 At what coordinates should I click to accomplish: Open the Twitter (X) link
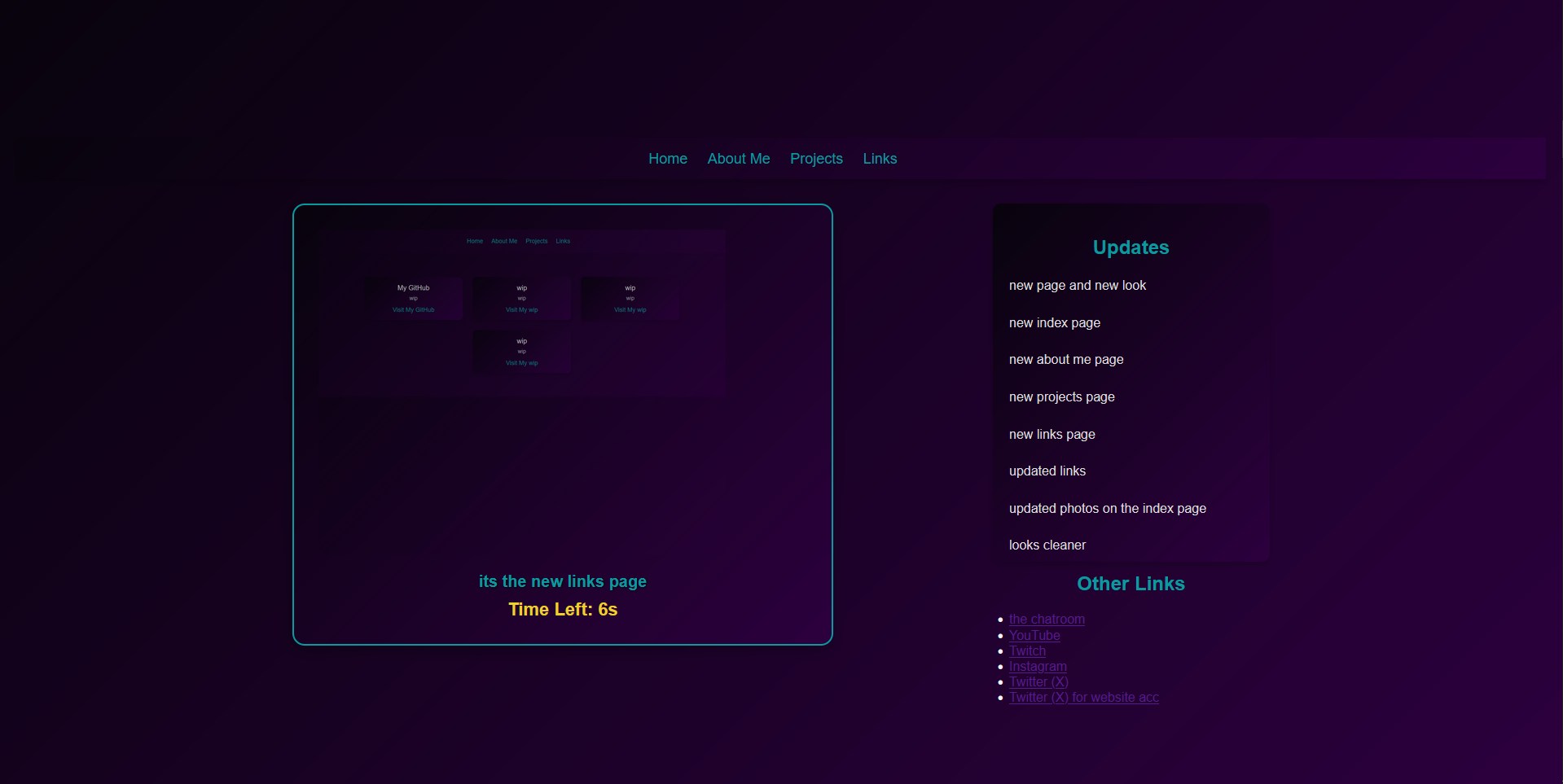[x=1038, y=682]
